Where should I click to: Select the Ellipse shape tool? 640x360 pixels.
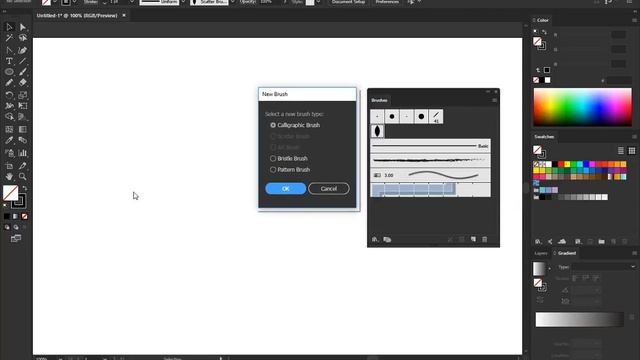point(9,72)
